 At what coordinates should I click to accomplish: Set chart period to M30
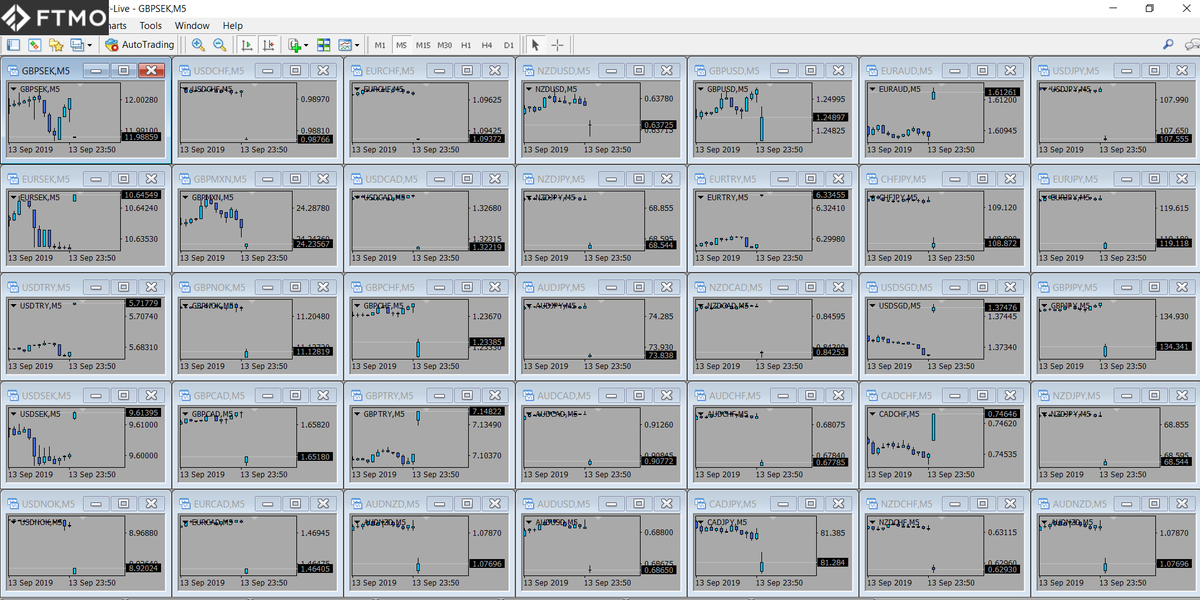tap(445, 45)
